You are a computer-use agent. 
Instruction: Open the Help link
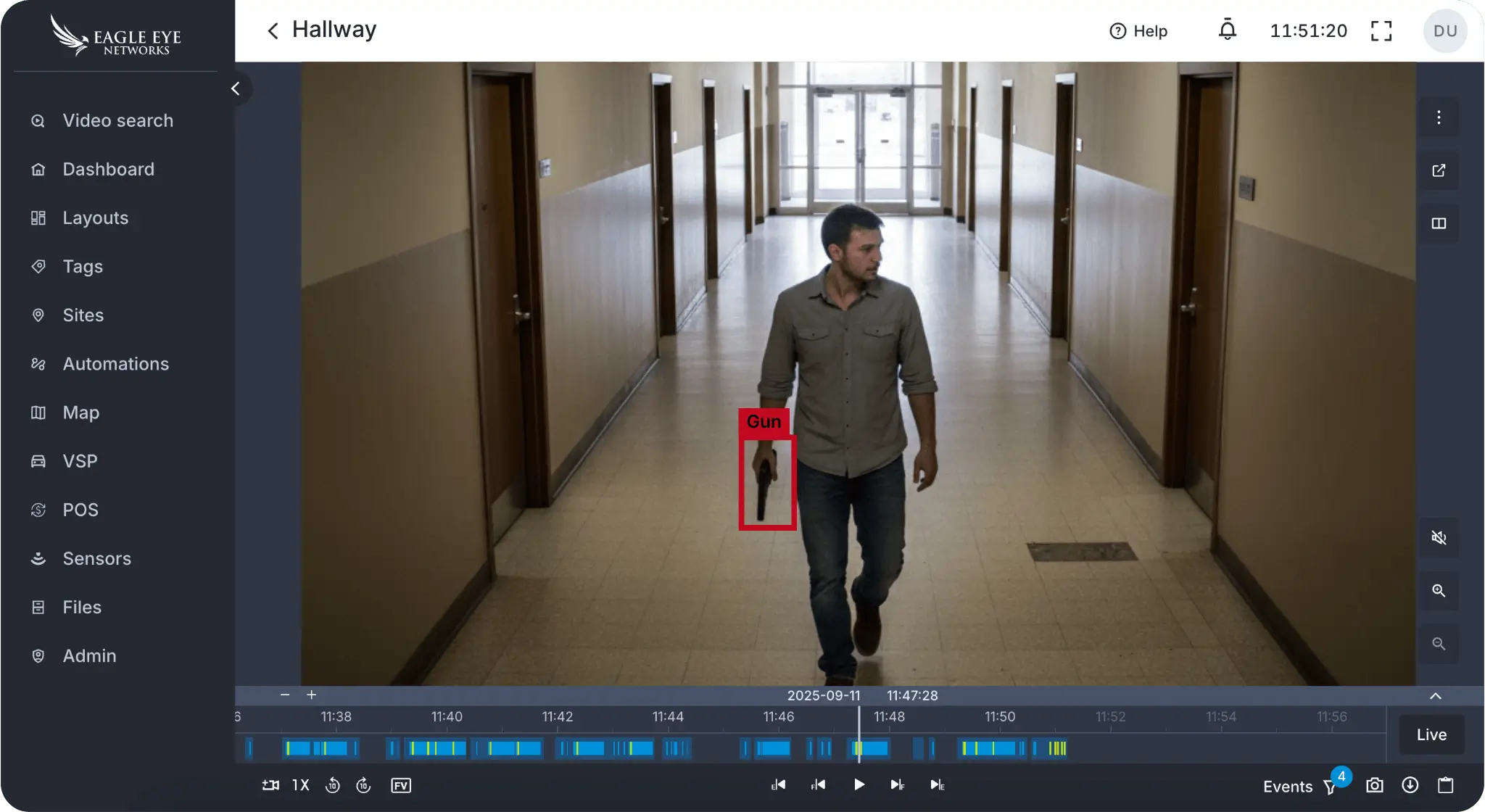coord(1138,30)
